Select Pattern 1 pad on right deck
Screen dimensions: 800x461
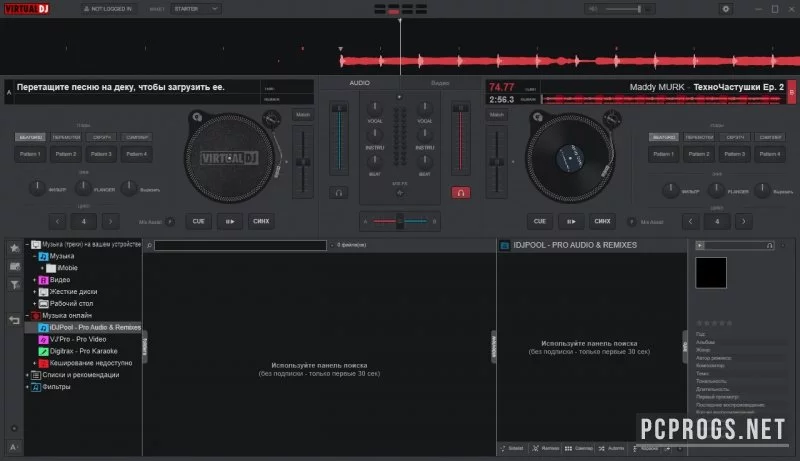[x=663, y=154]
